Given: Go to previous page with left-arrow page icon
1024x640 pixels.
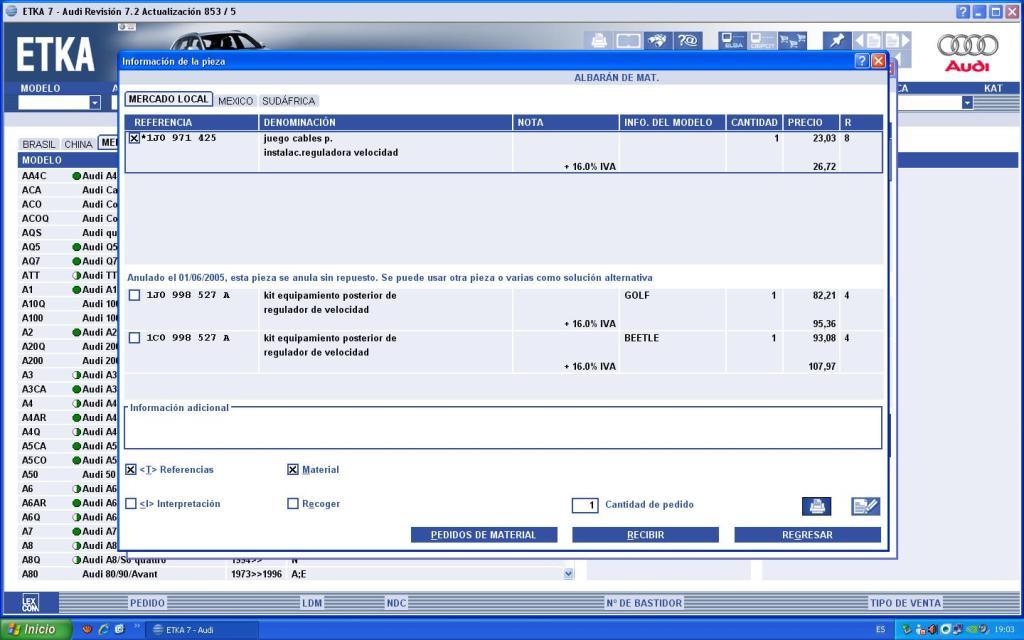Looking at the screenshot, I should click(867, 41).
